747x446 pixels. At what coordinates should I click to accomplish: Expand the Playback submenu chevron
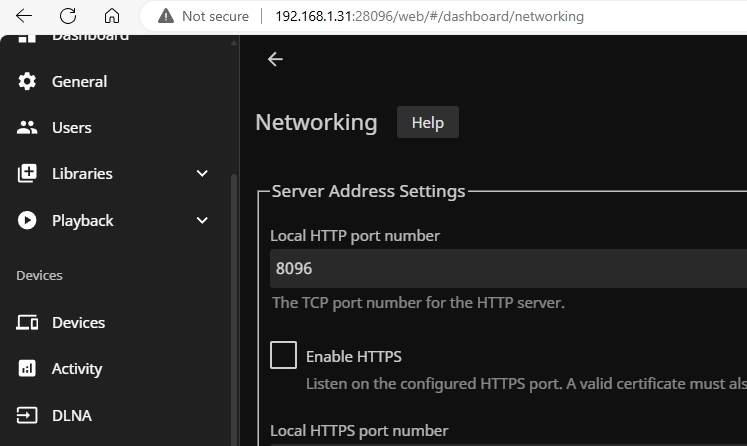coord(202,220)
